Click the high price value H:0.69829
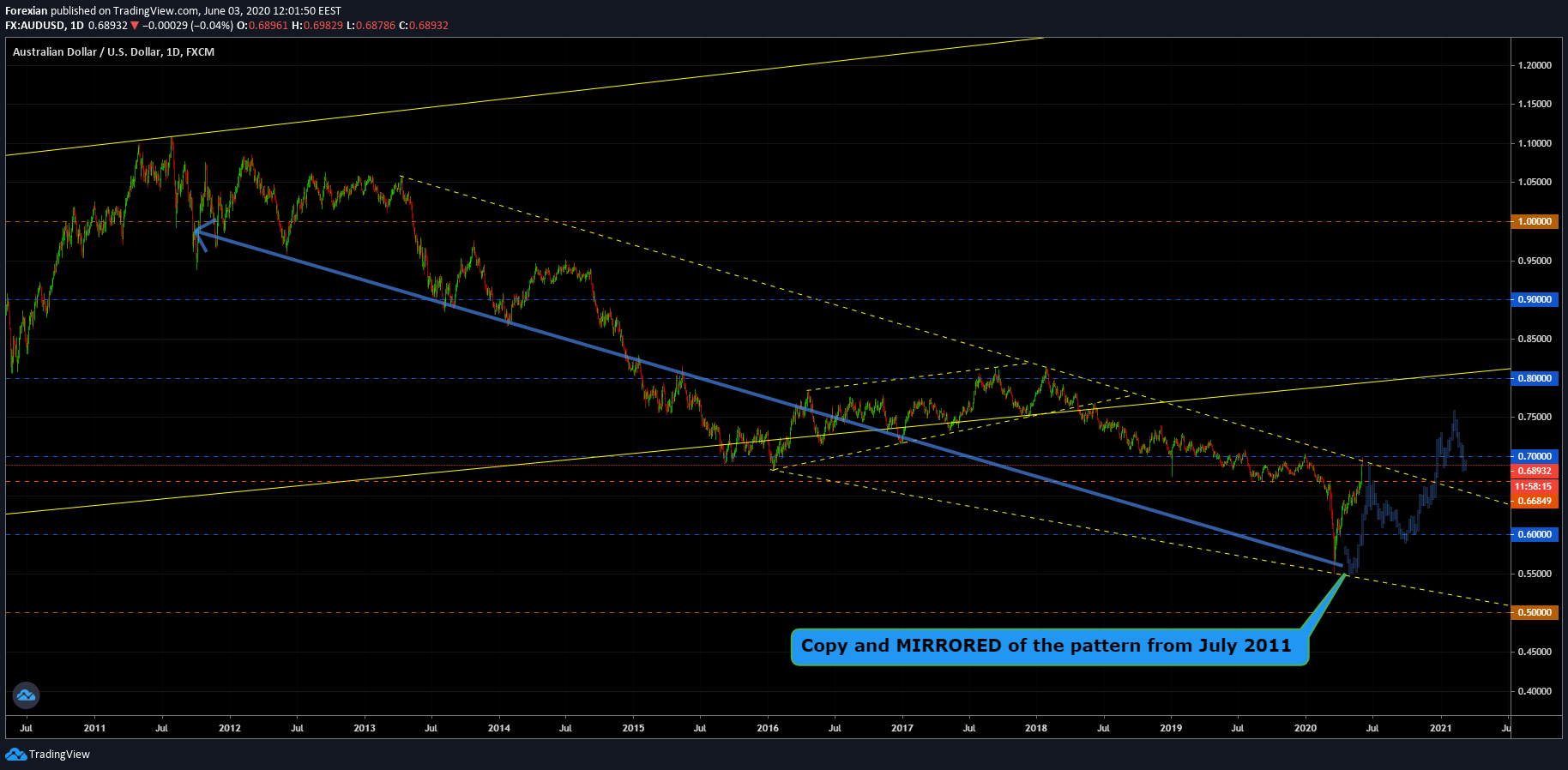This screenshot has width=1568, height=770. tap(317, 26)
